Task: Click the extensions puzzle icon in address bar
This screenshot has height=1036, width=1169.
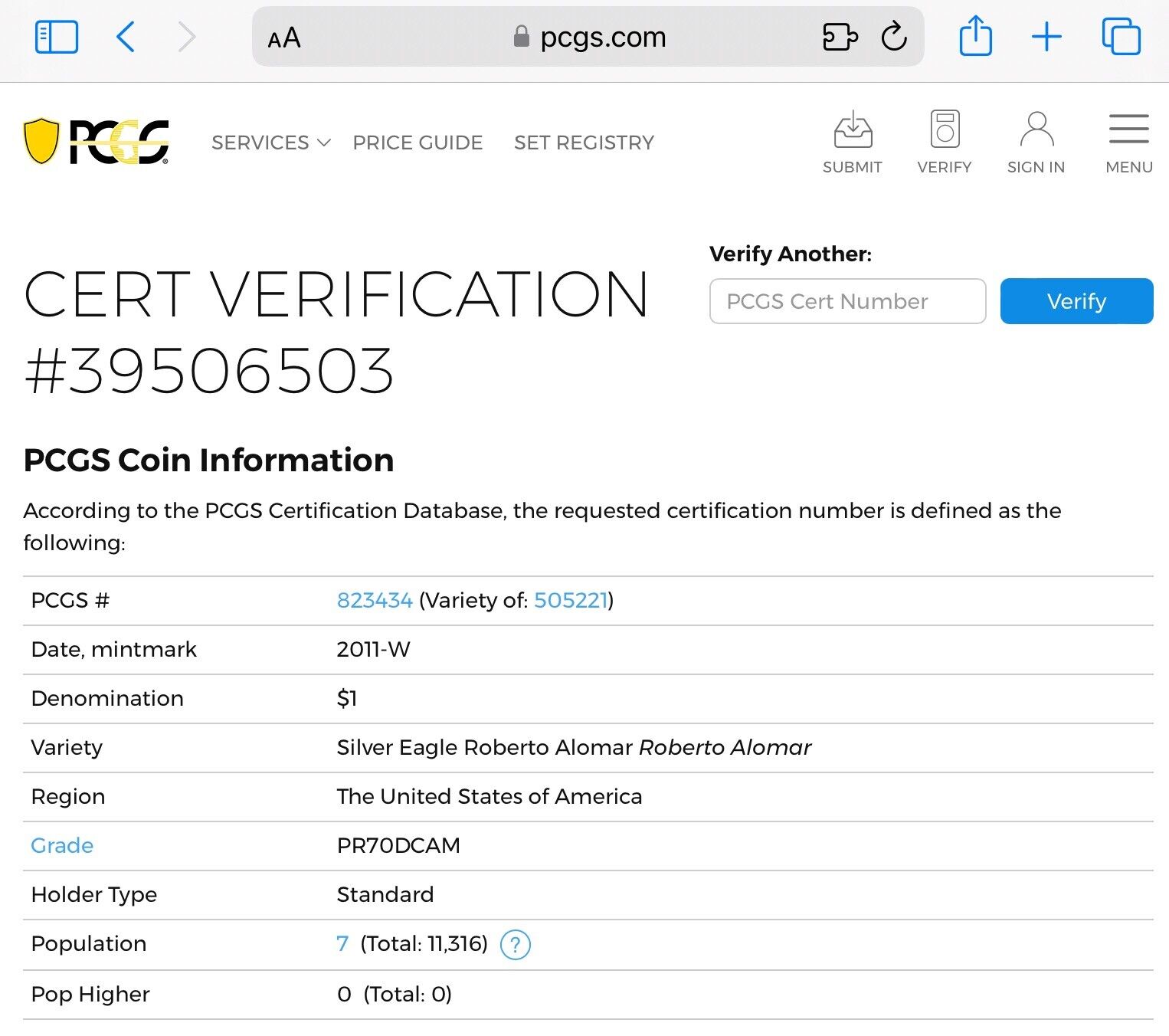Action: pos(840,37)
